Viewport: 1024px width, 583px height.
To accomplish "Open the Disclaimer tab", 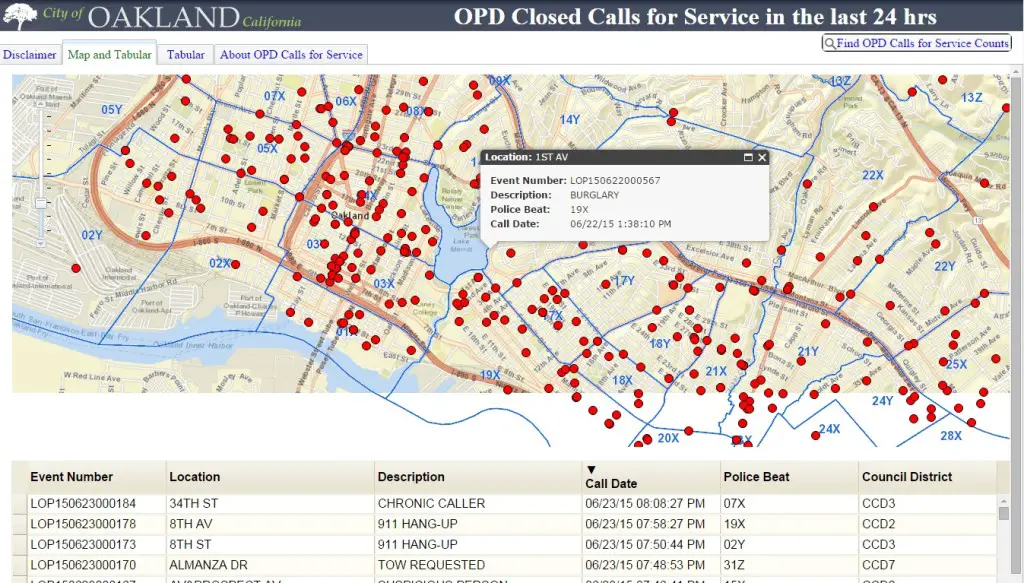I will (29, 55).
